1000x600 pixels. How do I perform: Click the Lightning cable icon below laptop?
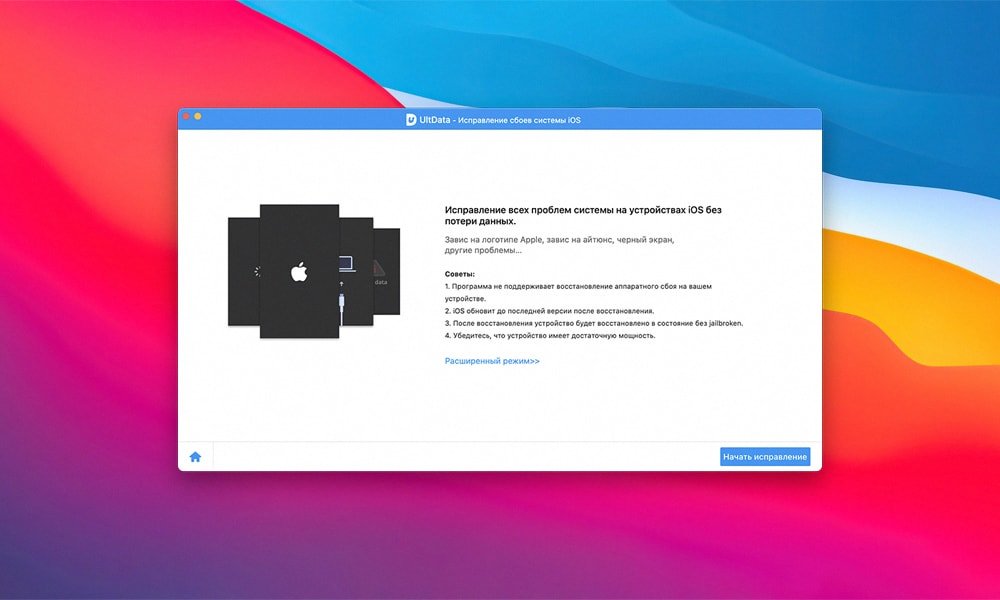click(343, 304)
